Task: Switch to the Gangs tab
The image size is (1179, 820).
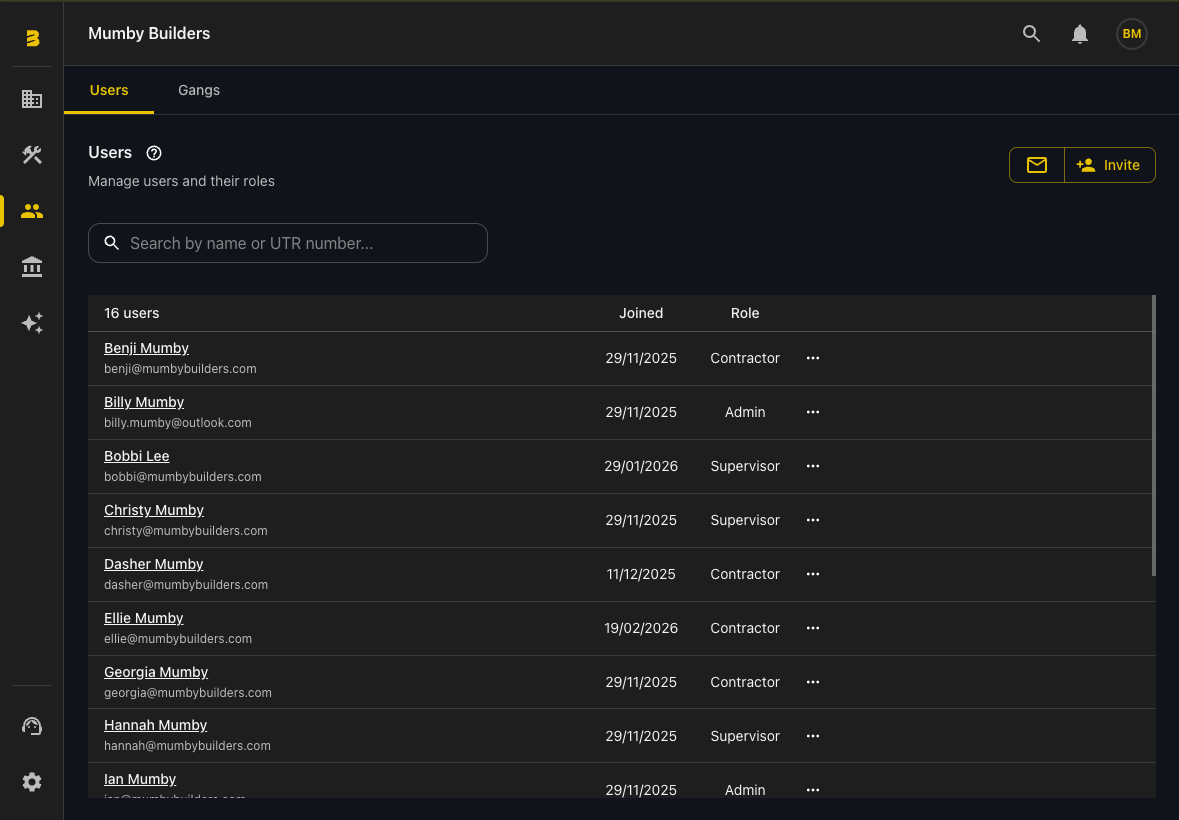Action: tap(199, 90)
